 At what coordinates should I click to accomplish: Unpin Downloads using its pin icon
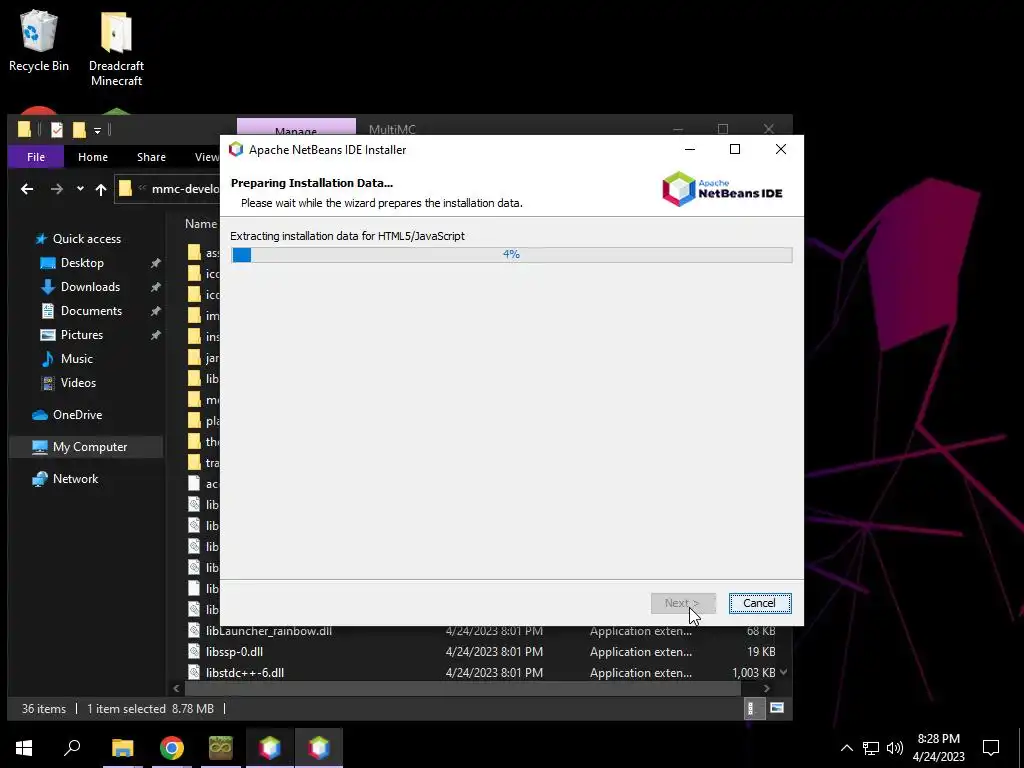pos(155,287)
